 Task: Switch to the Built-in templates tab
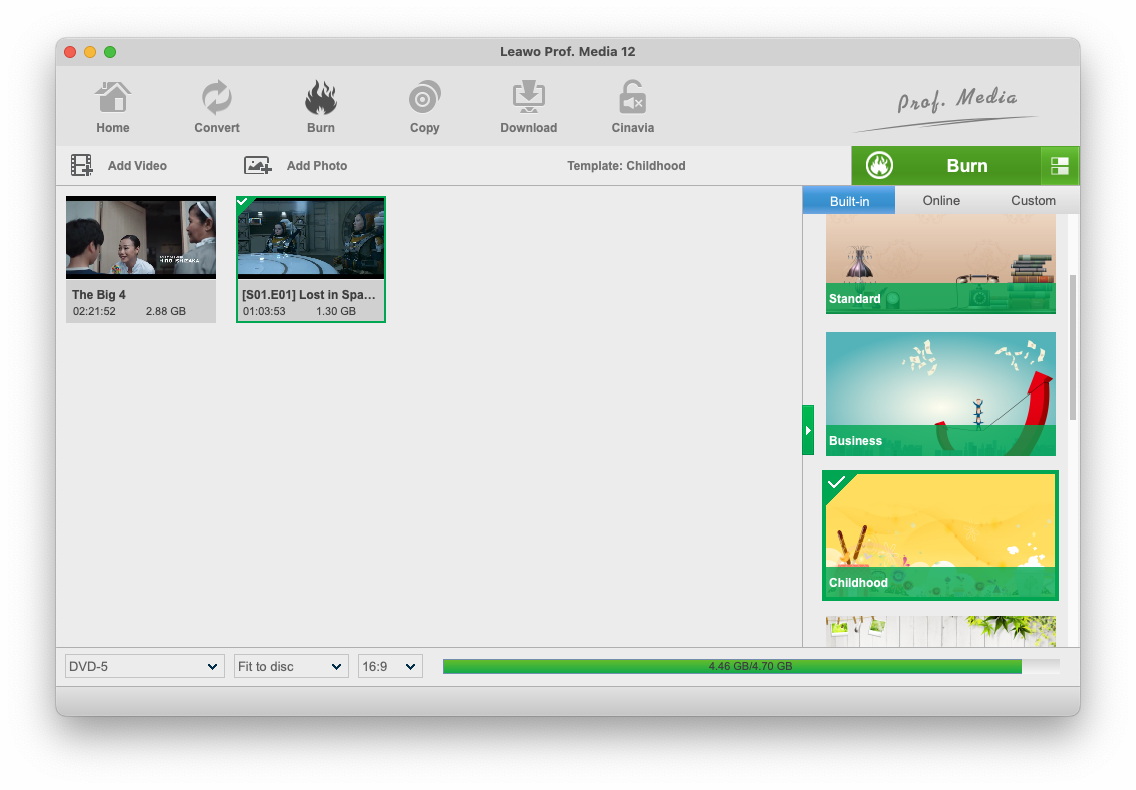click(849, 201)
